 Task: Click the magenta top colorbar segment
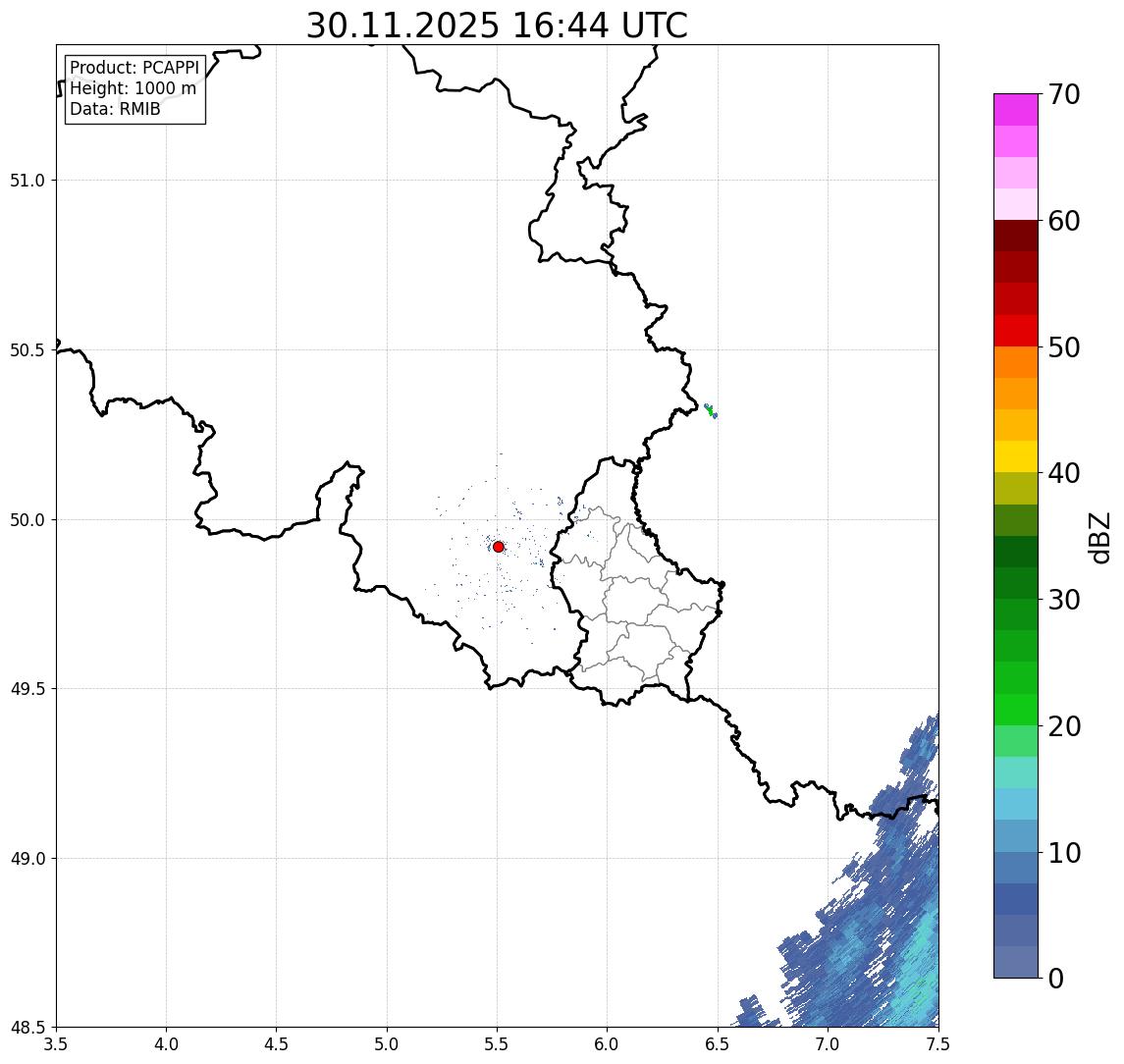tap(1016, 110)
